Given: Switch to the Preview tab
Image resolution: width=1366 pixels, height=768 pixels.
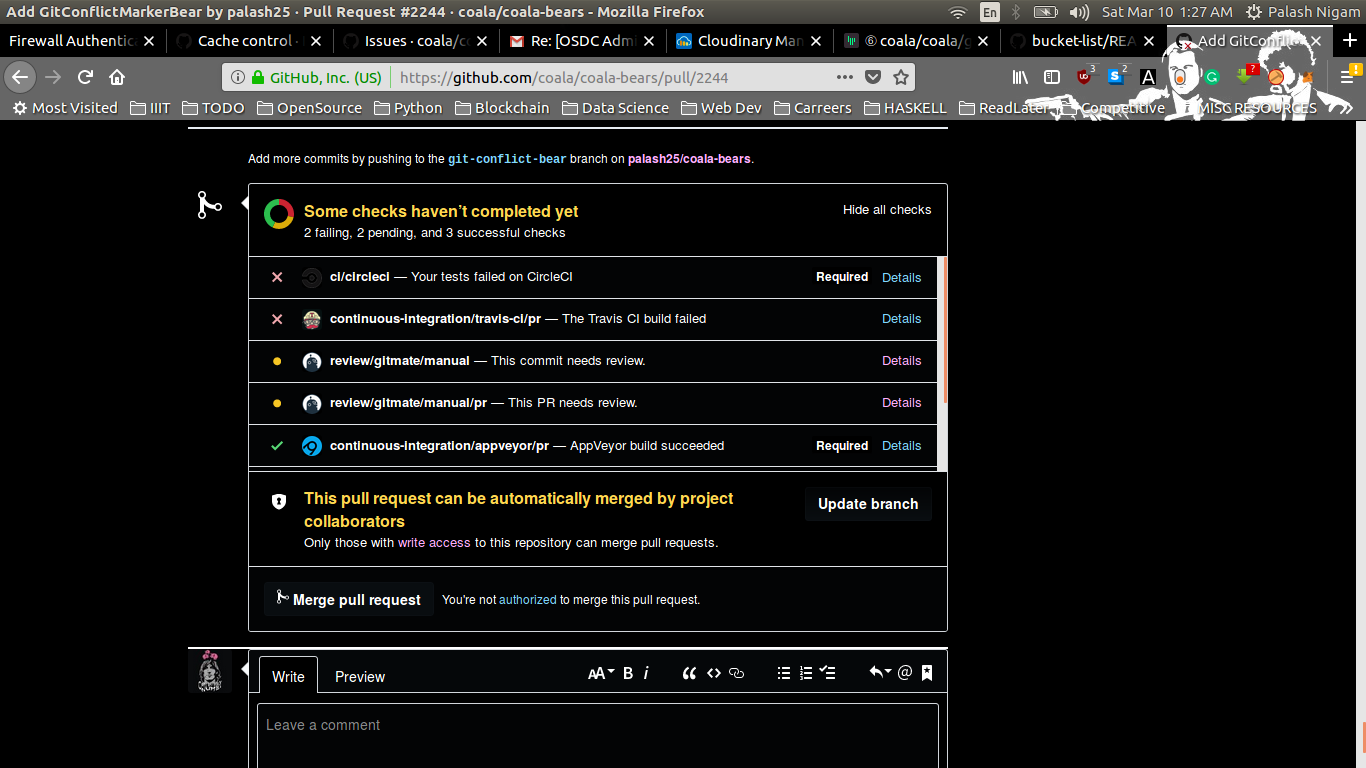Looking at the screenshot, I should (x=359, y=677).
